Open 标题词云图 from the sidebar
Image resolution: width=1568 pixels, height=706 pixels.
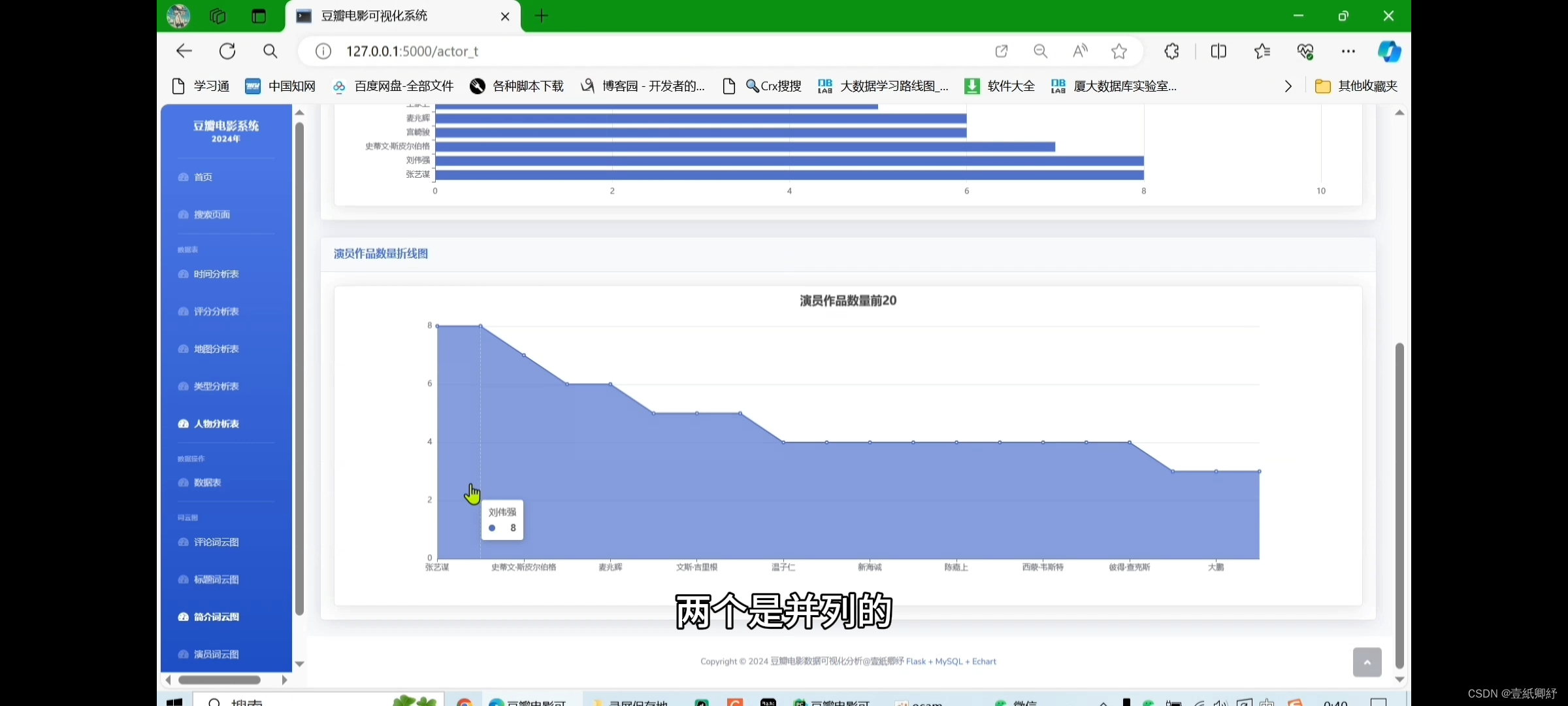click(x=216, y=579)
